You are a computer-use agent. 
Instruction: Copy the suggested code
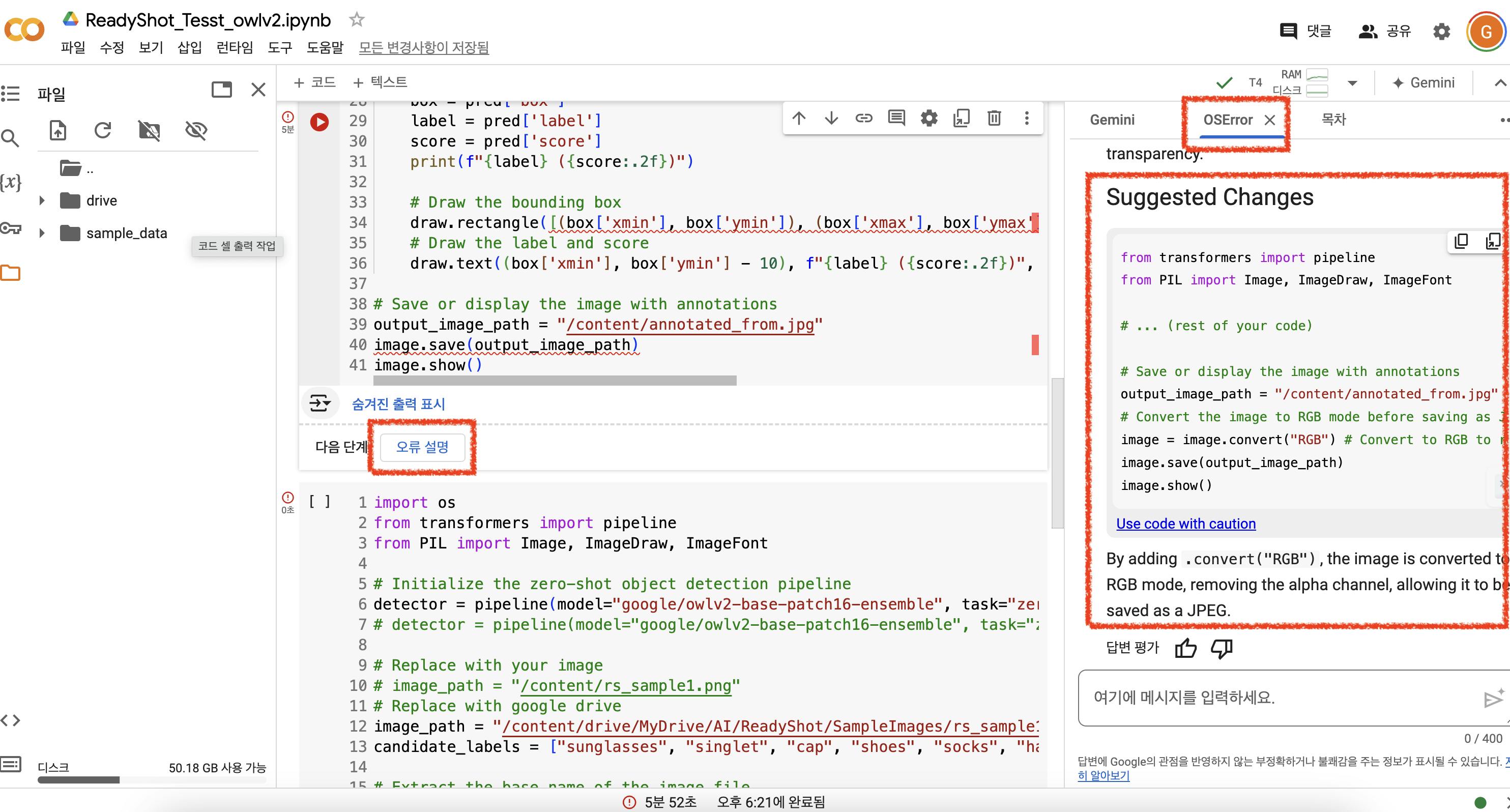[x=1461, y=241]
